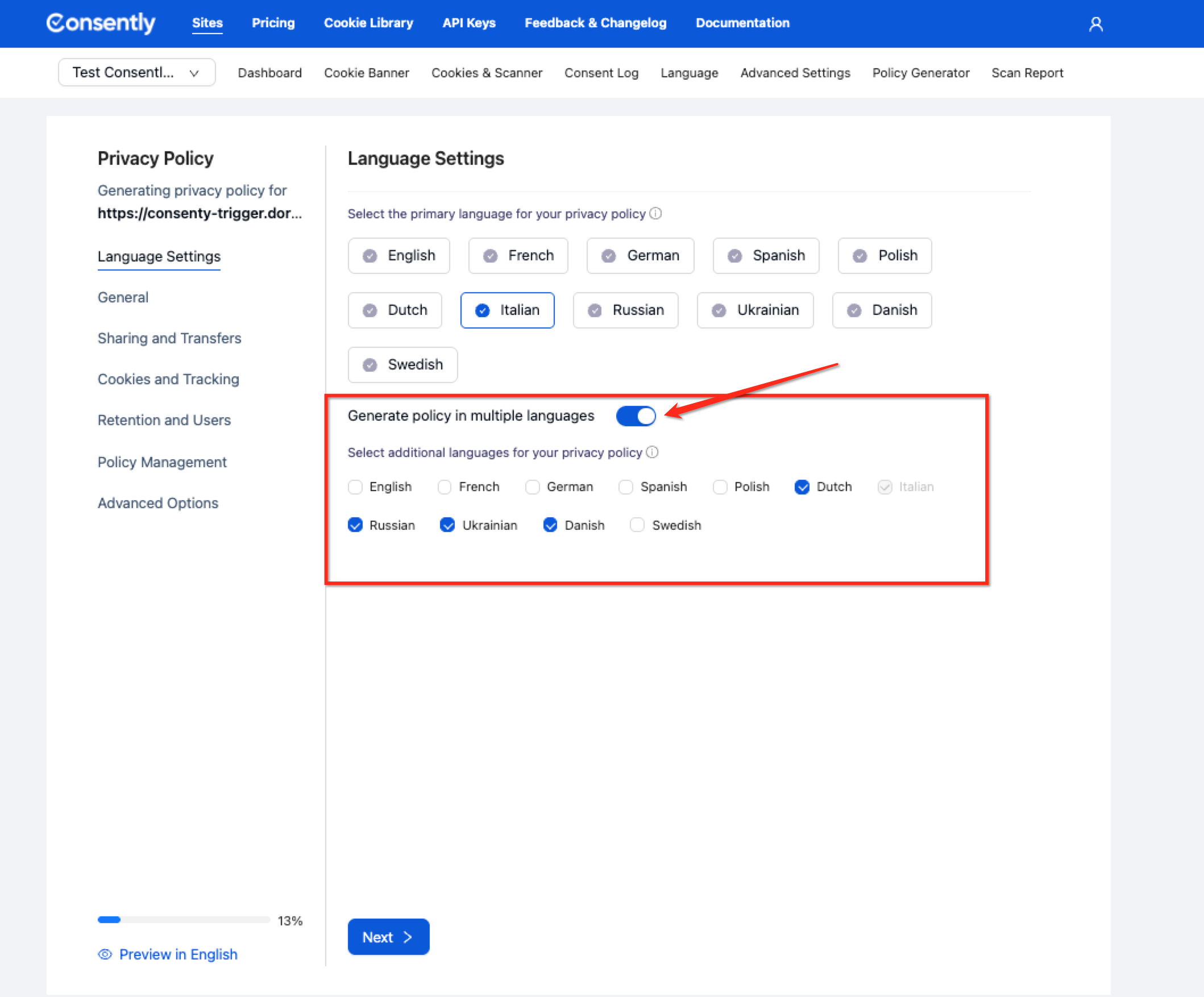Click the 13% progress bar

[x=184, y=920]
